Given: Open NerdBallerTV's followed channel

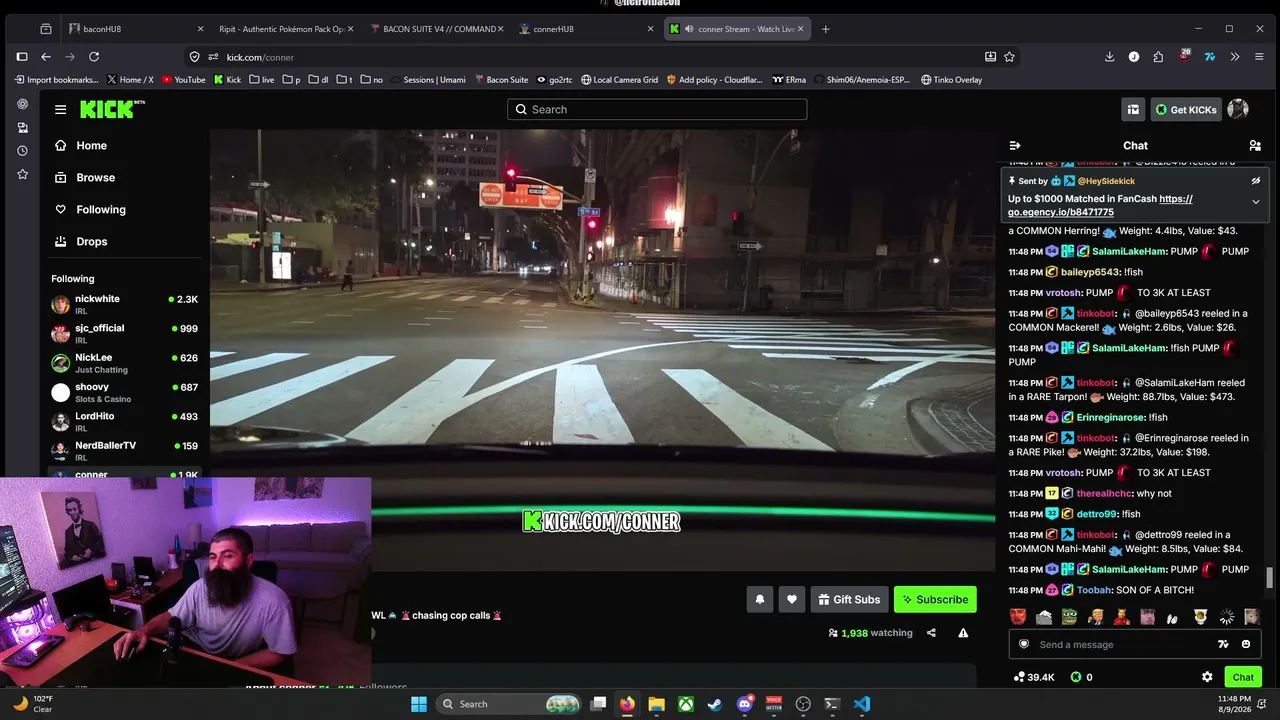Looking at the screenshot, I should click(125, 451).
